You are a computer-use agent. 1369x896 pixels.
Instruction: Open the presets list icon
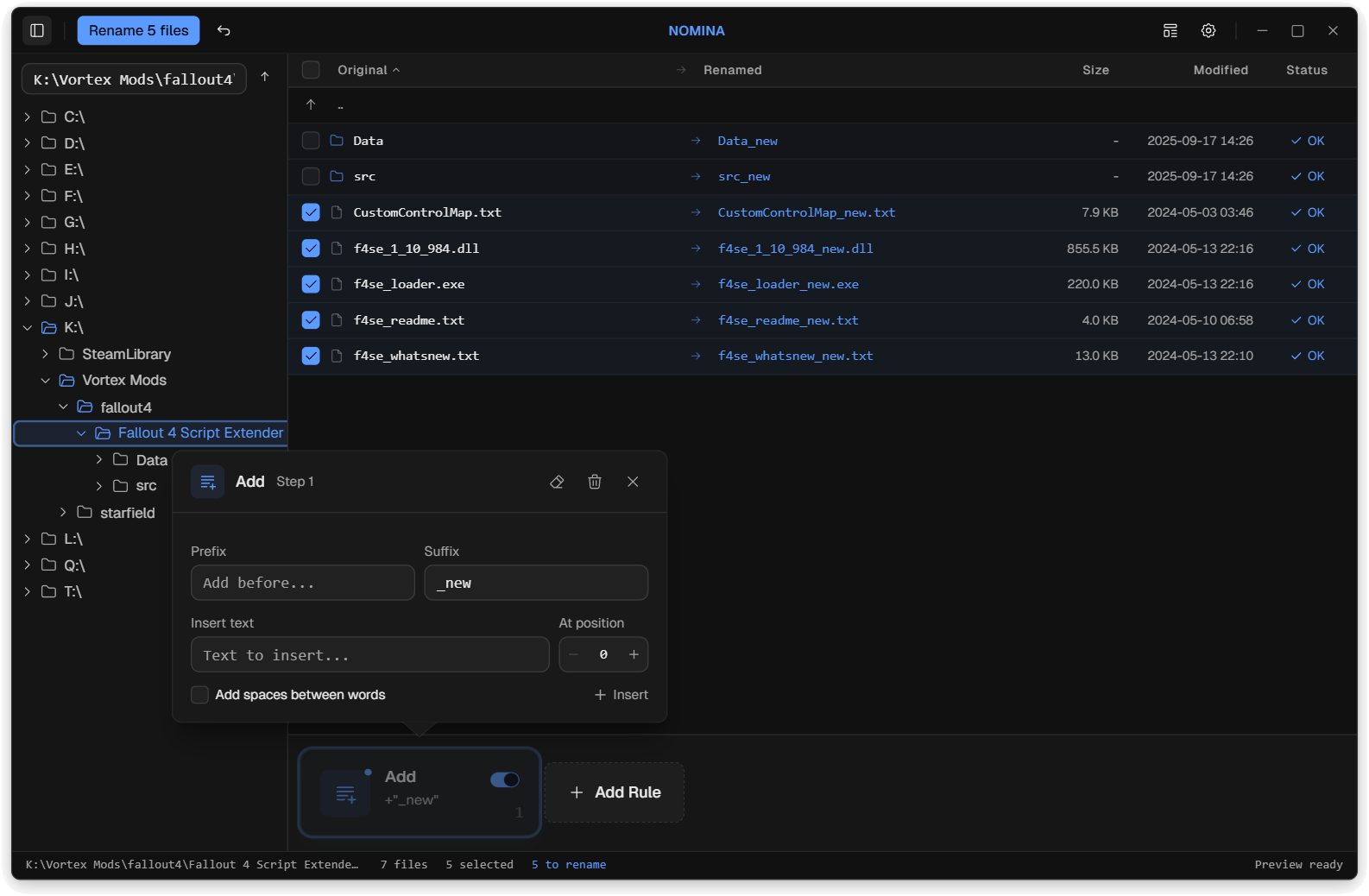tap(1170, 30)
